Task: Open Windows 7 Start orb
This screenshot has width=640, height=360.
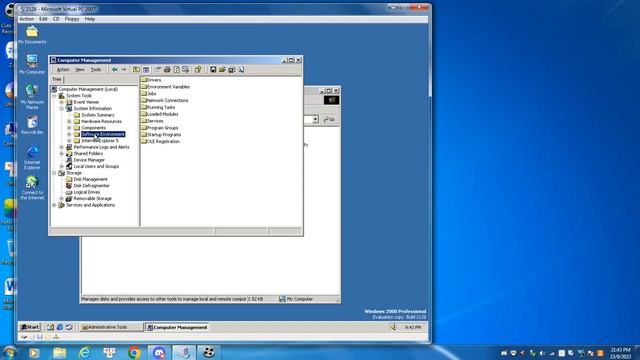Action: [x=9, y=353]
